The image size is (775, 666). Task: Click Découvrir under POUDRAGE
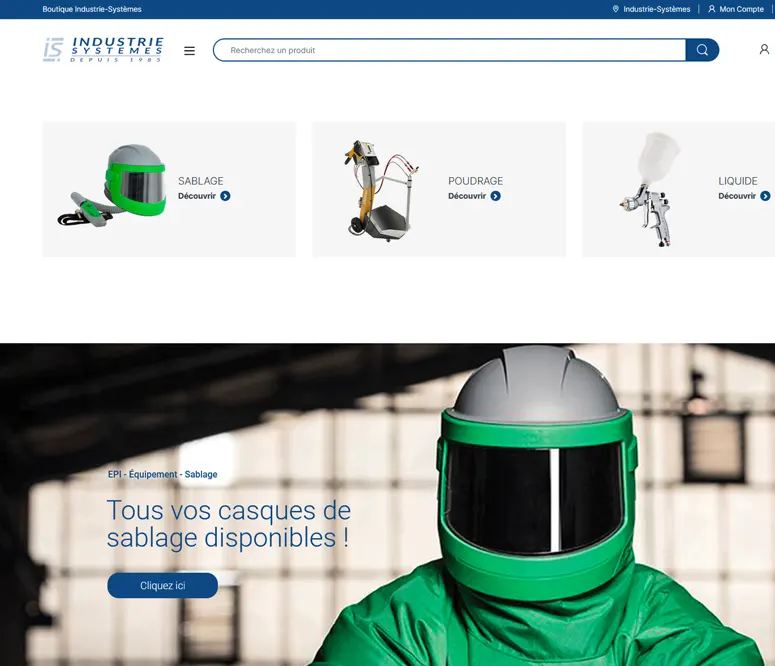467,196
